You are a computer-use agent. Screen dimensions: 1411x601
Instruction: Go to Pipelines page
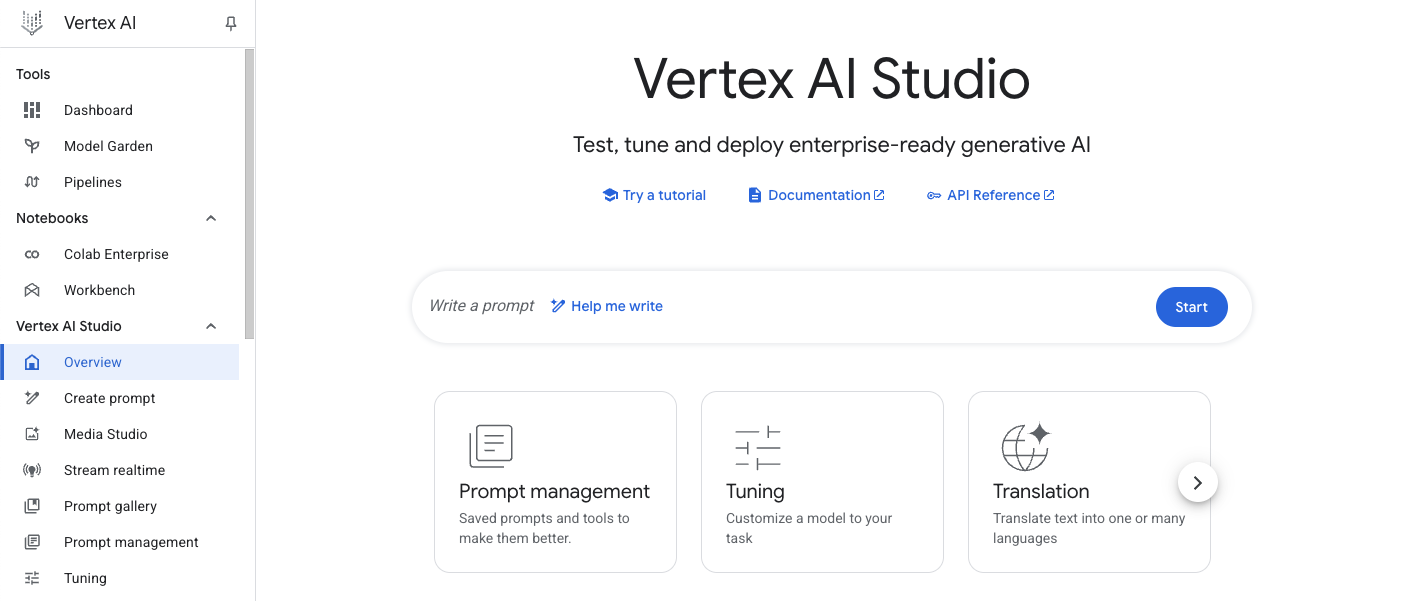click(120, 182)
